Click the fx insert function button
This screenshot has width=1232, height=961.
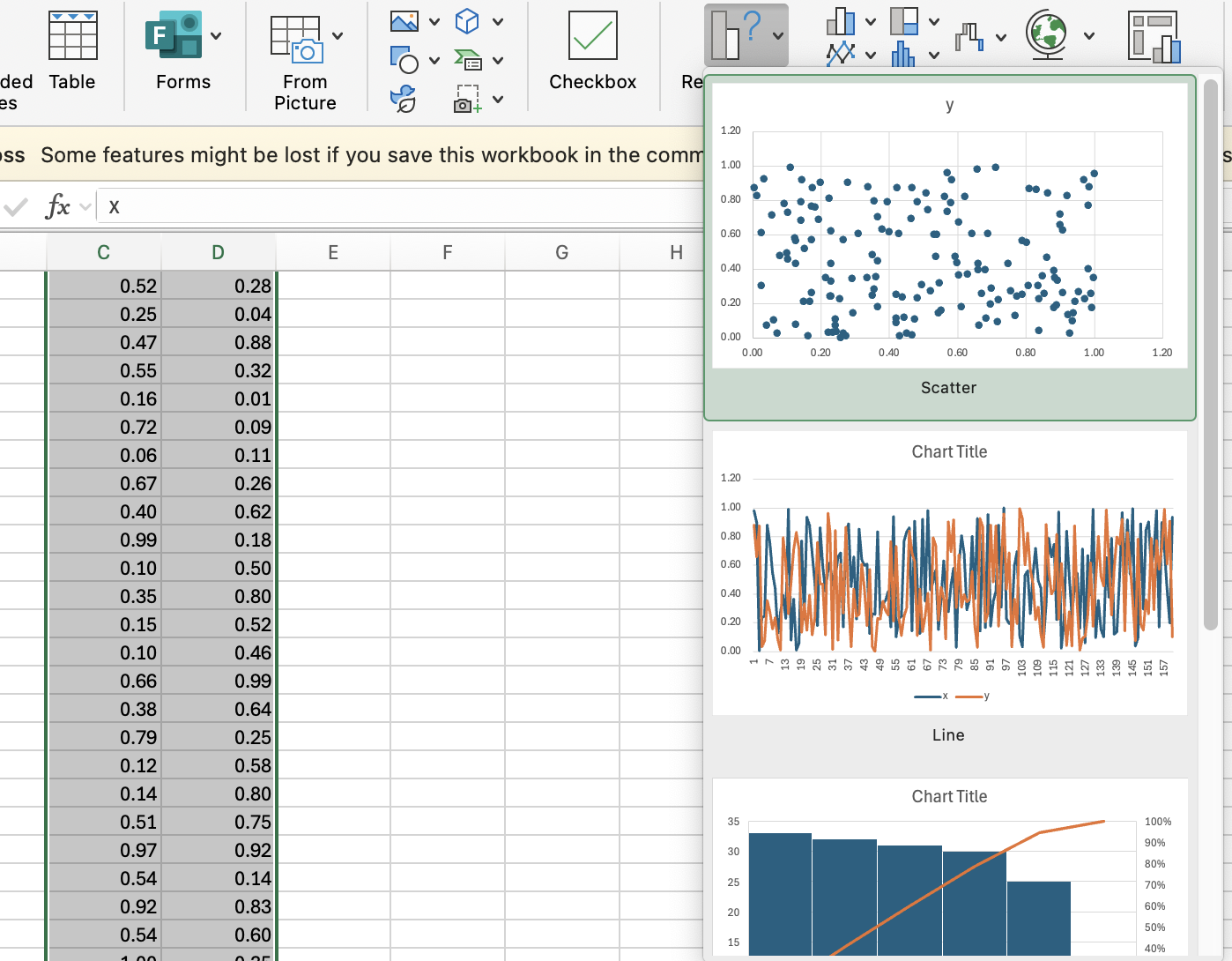[x=58, y=206]
